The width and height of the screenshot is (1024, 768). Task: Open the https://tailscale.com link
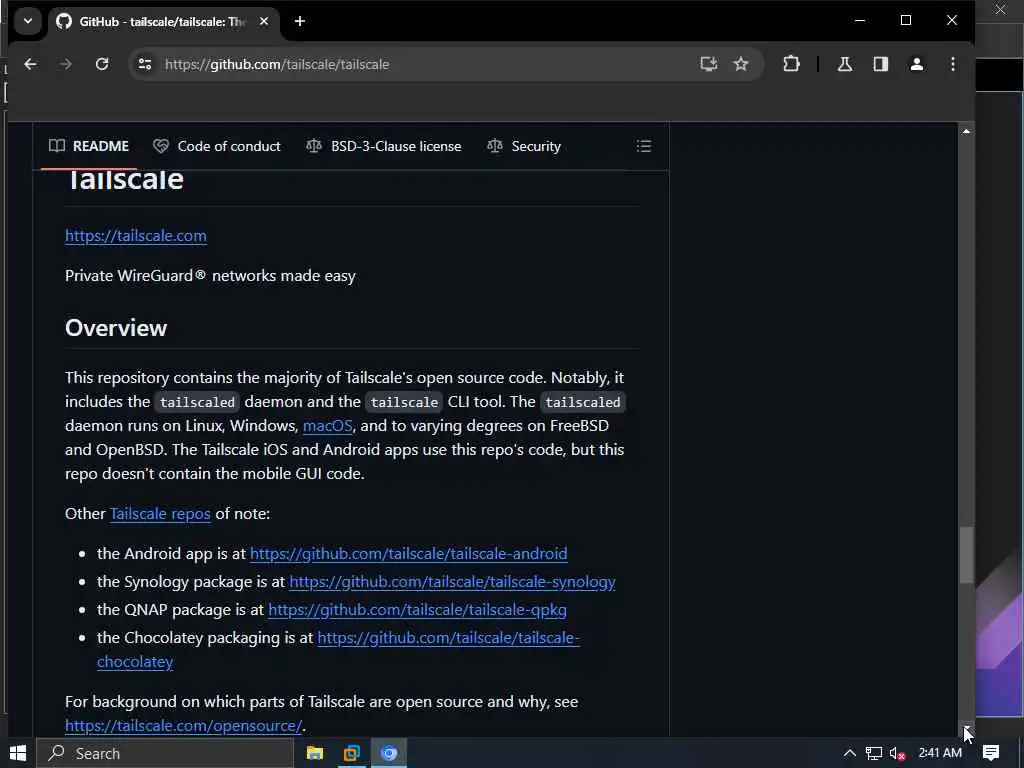tap(136, 236)
